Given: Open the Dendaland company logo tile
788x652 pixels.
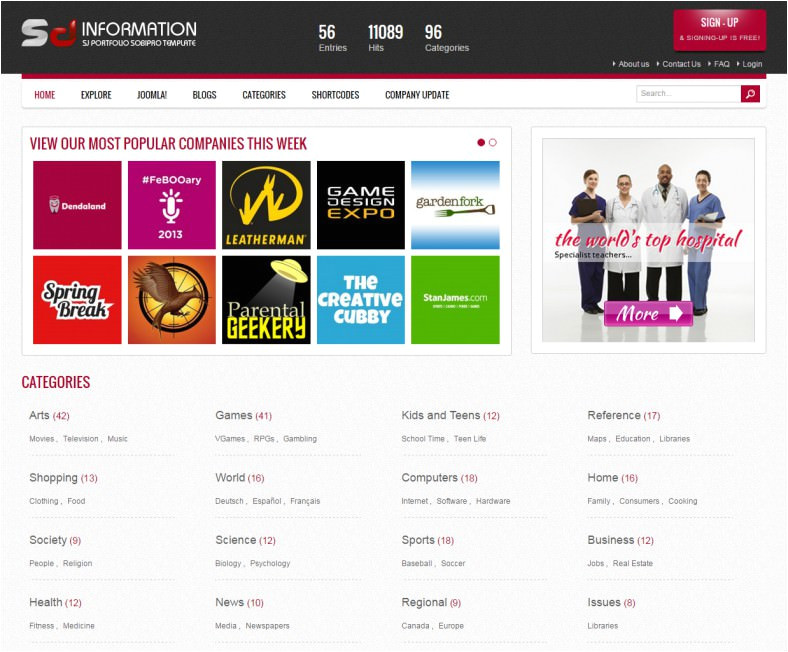Looking at the screenshot, I should click(77, 205).
